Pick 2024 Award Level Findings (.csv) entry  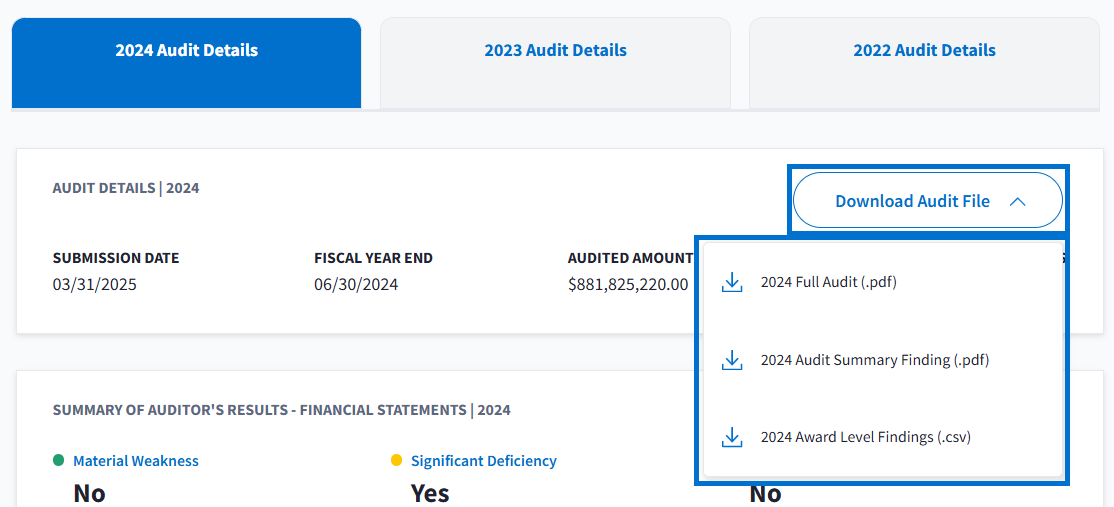point(865,437)
